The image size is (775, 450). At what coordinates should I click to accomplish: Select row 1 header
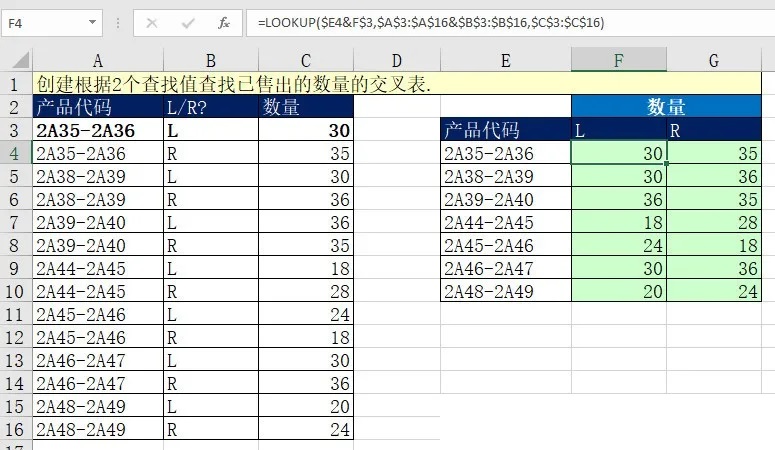coord(14,85)
